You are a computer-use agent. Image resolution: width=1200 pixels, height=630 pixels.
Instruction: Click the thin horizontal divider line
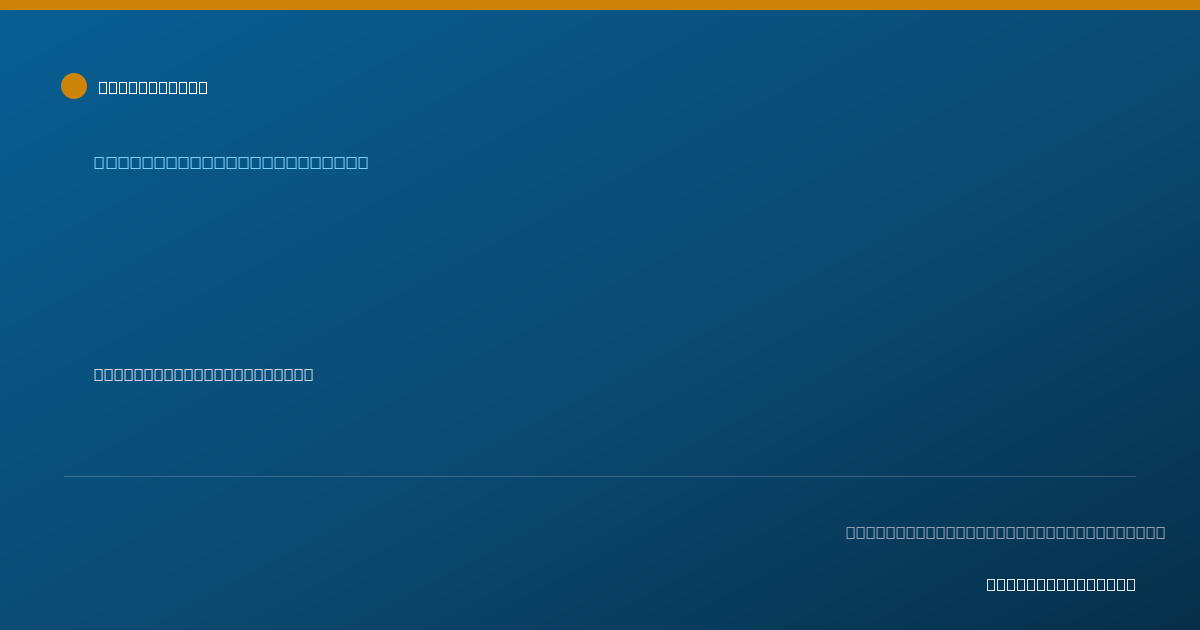pos(600,476)
